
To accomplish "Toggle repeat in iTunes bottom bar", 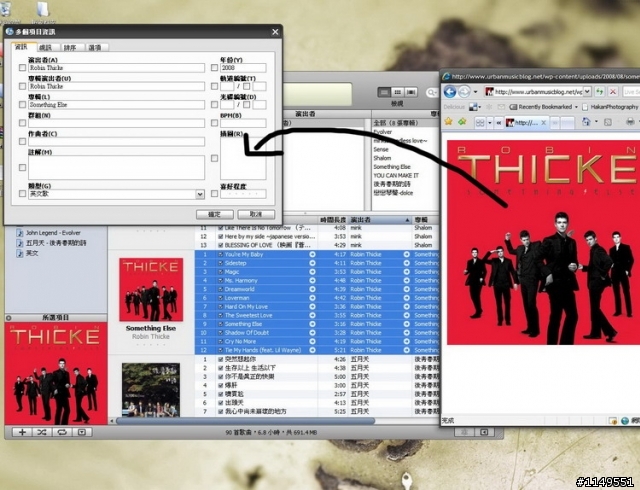I will 62,432.
